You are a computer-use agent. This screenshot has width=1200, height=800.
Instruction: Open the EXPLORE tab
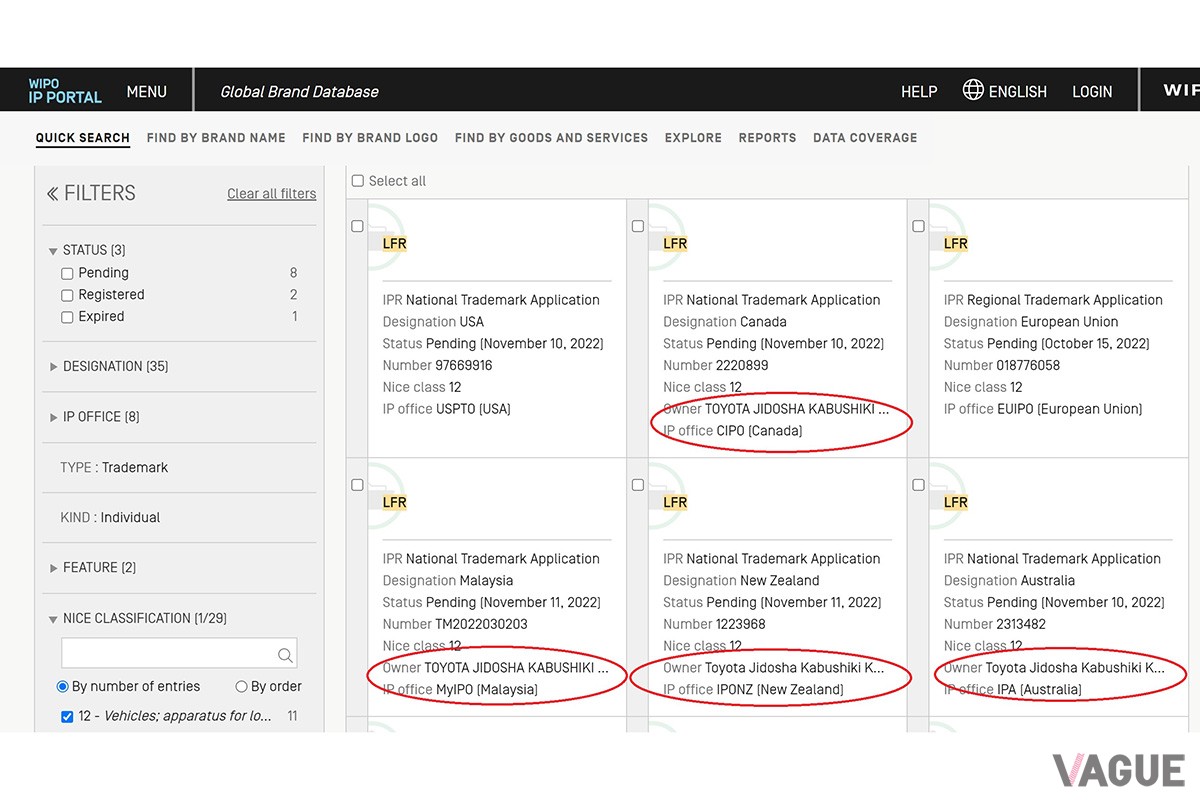(693, 138)
